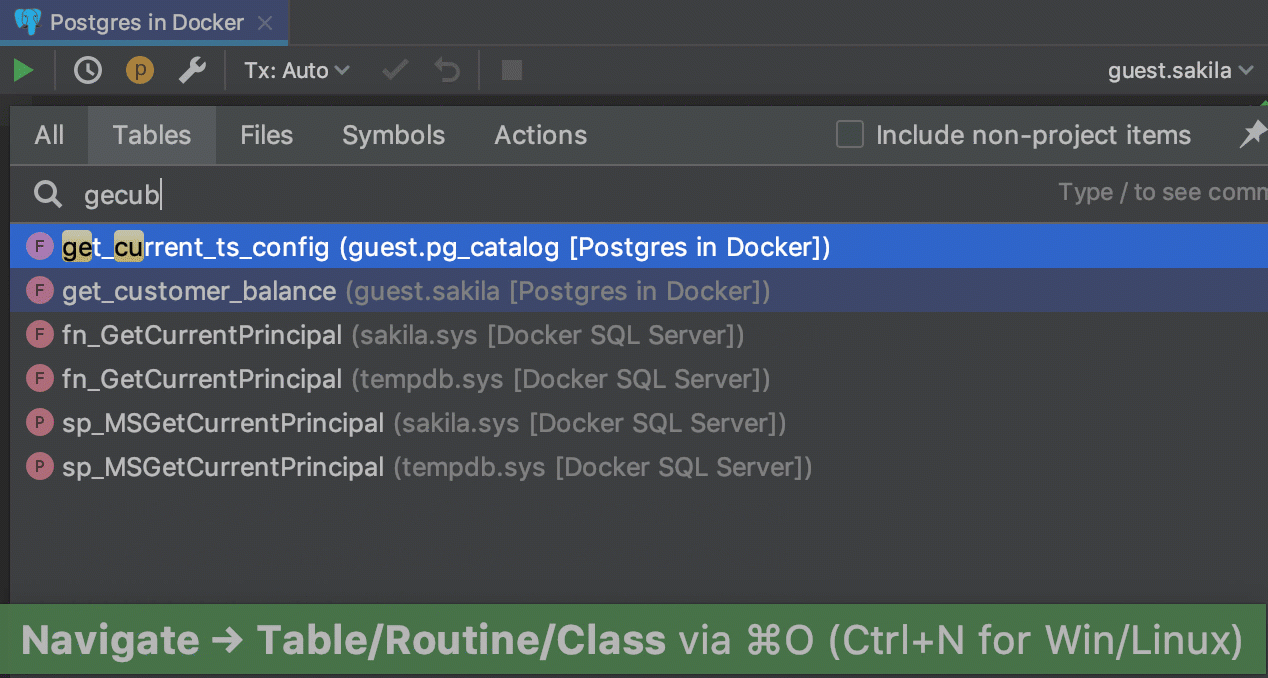This screenshot has height=678, width=1268.
Task: Click the orange P parameters icon
Action: click(x=140, y=70)
